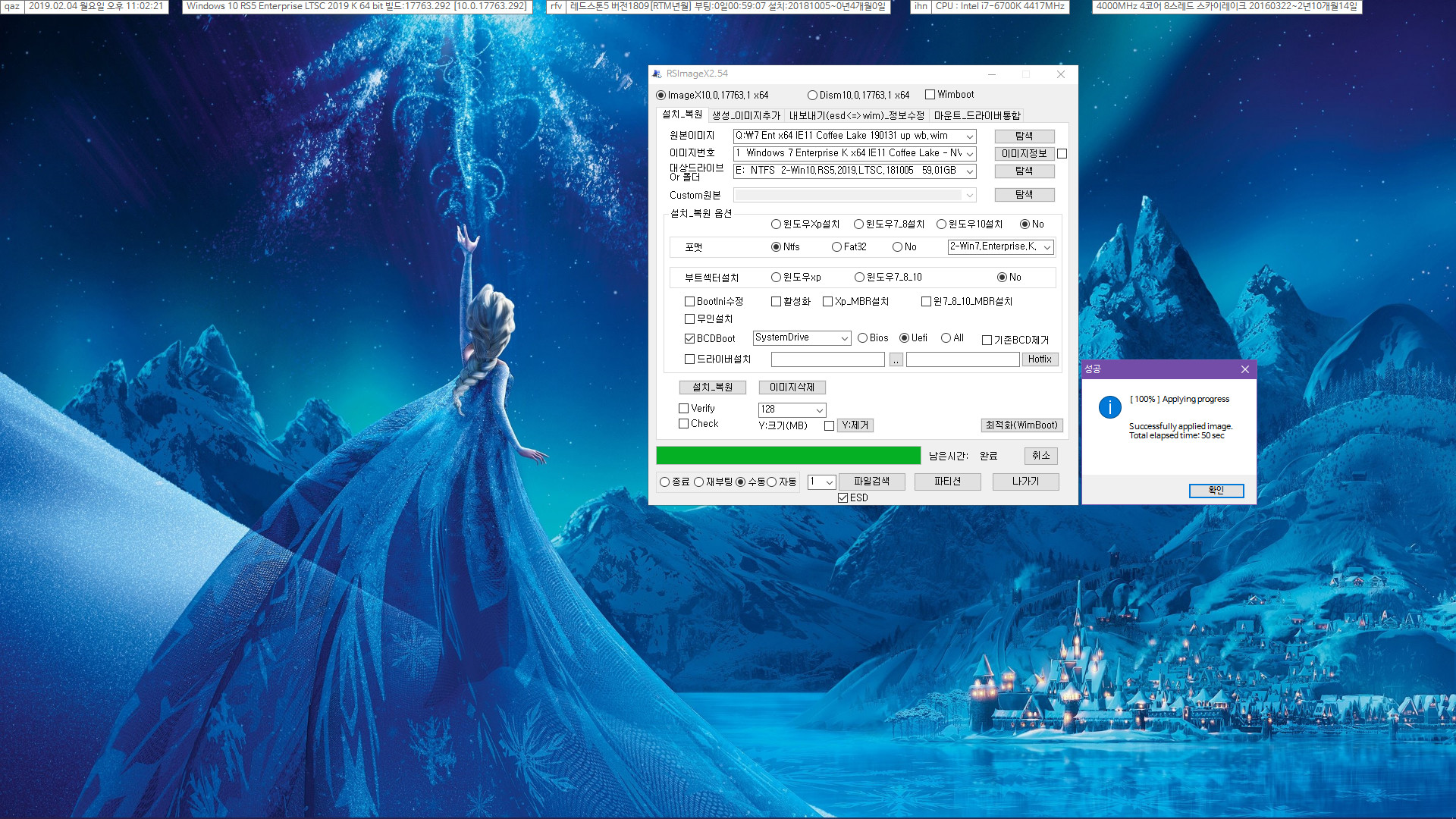Click the Hotfix button

1040,359
